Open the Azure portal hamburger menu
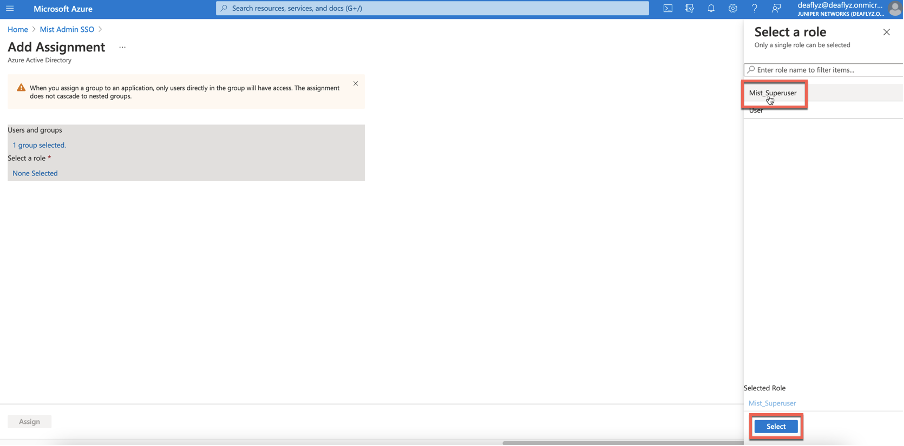Image resolution: width=904 pixels, height=446 pixels. click(x=11, y=8)
